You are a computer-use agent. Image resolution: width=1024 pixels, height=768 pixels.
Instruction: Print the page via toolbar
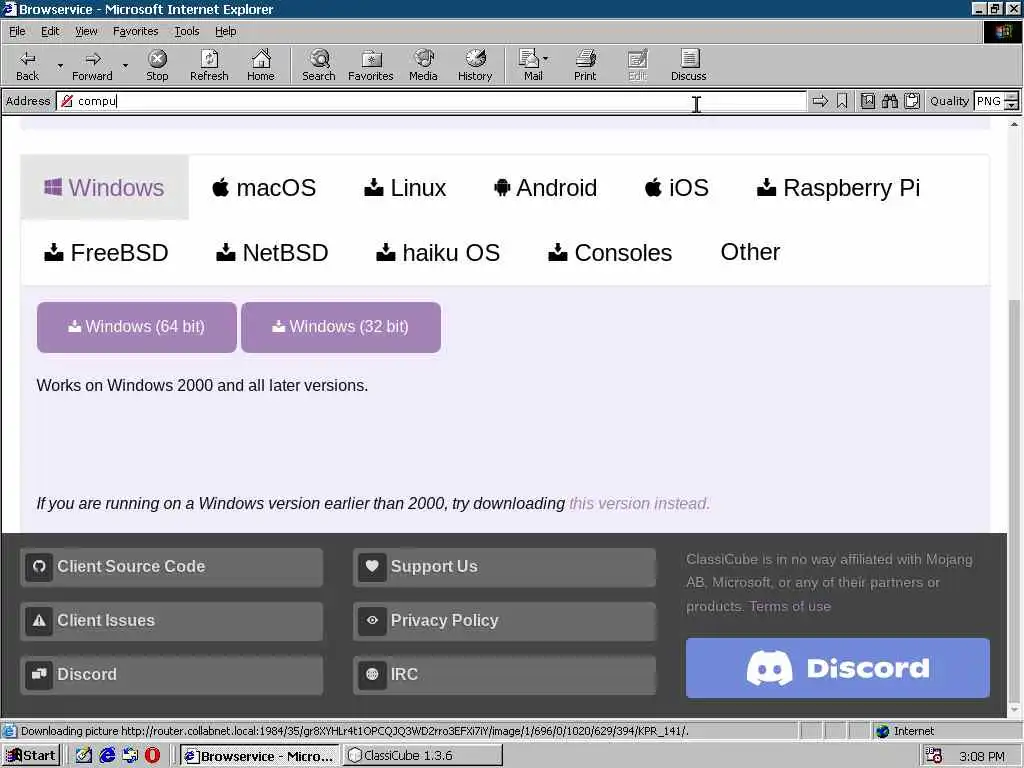[585, 65]
